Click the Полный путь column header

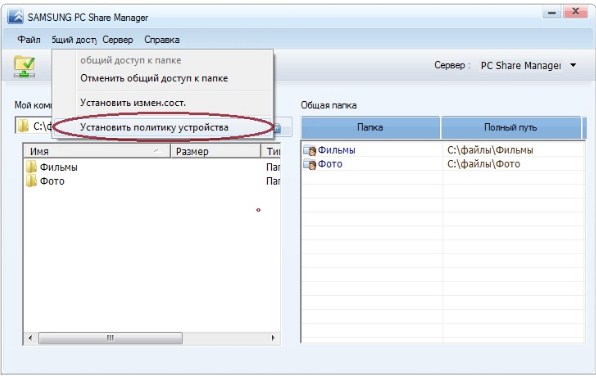pos(511,128)
